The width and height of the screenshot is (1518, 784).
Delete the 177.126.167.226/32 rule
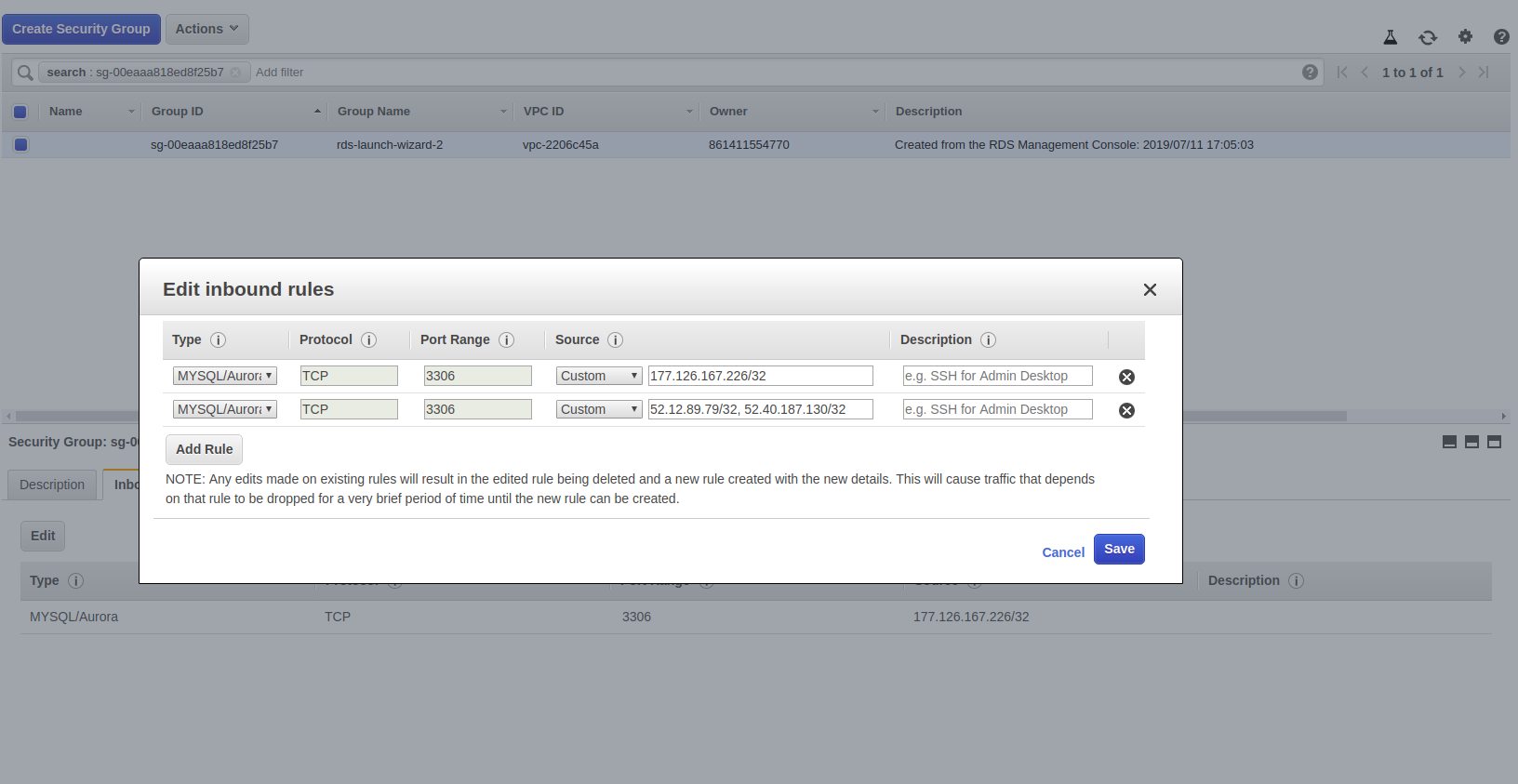[x=1126, y=377]
